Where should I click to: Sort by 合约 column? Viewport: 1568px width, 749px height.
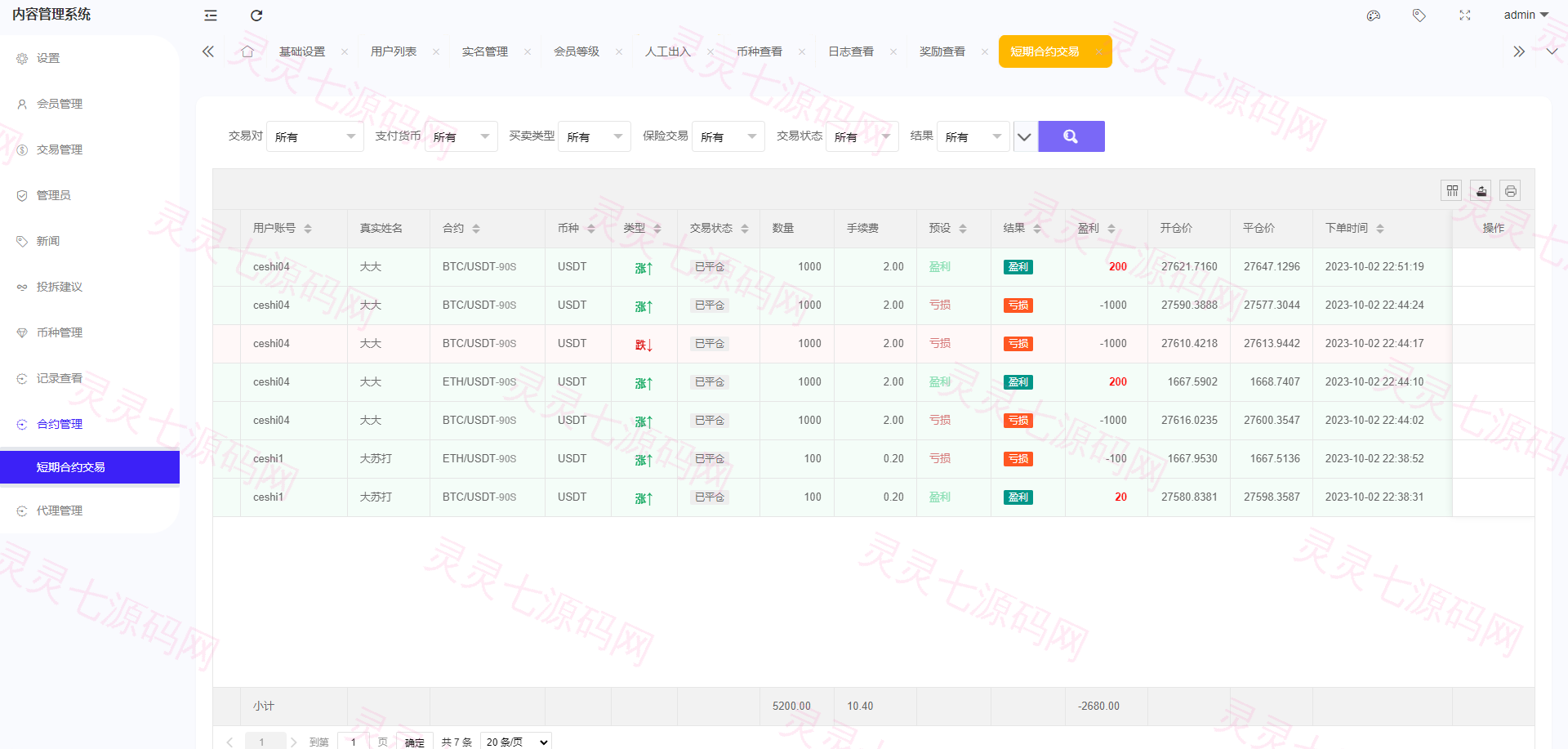[x=476, y=229]
